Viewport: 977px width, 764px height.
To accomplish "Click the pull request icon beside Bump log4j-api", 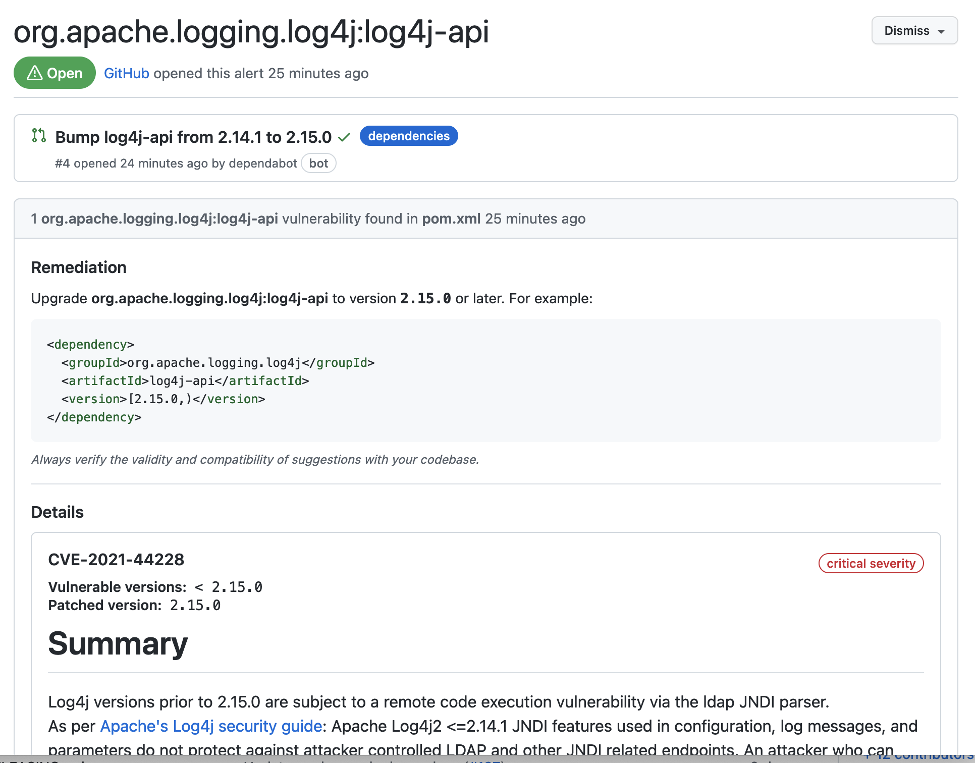I will tap(39, 135).
